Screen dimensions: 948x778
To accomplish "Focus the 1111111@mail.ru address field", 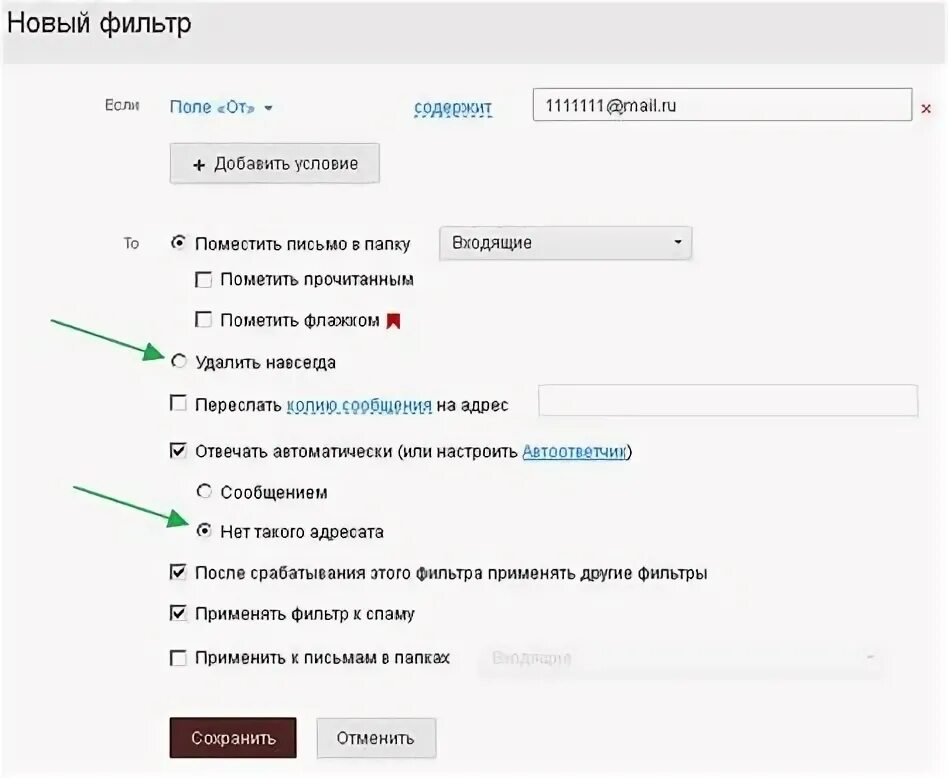I will pos(722,105).
